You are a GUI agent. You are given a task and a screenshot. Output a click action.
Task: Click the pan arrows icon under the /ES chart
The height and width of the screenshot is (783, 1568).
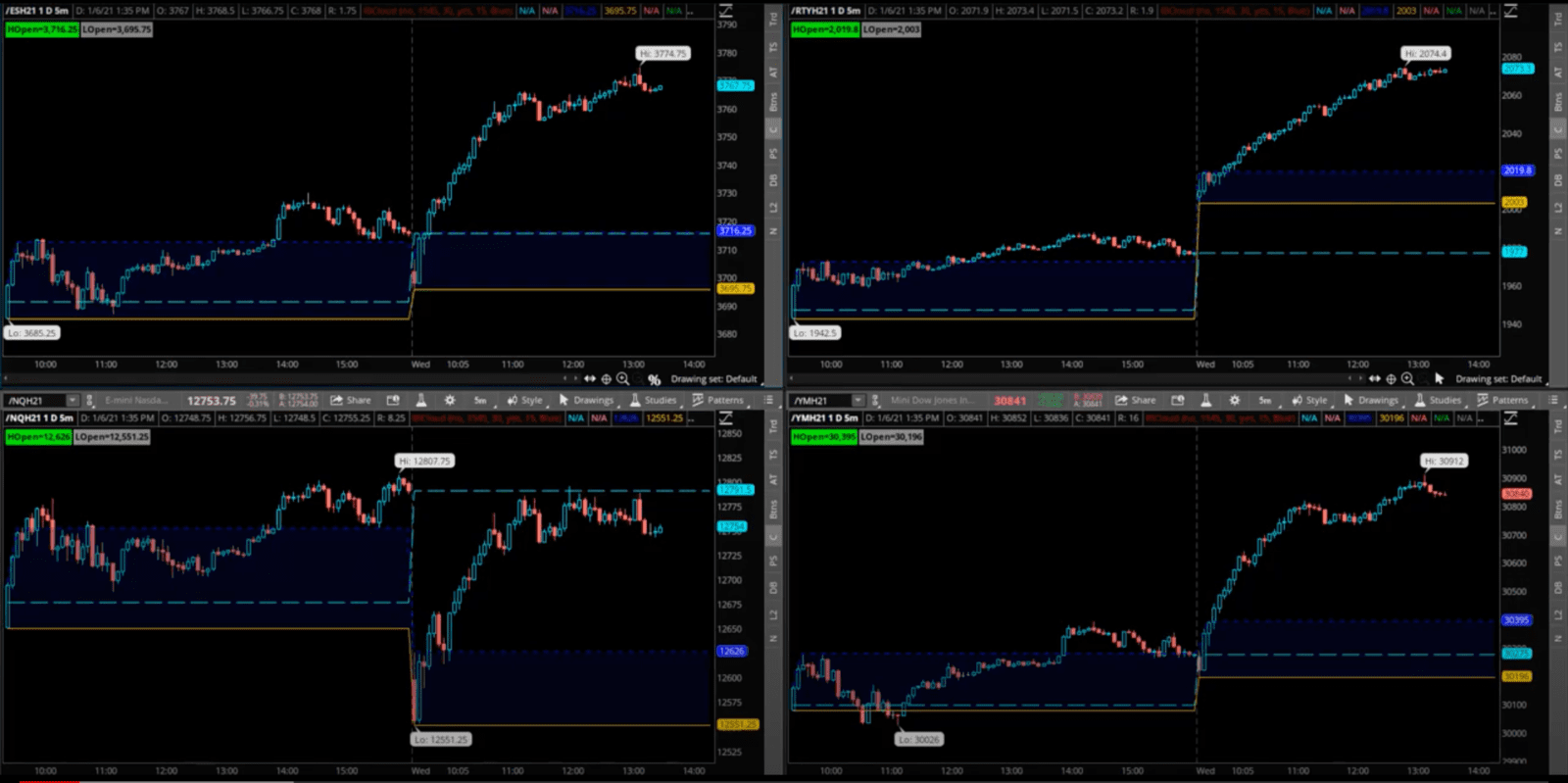(590, 379)
